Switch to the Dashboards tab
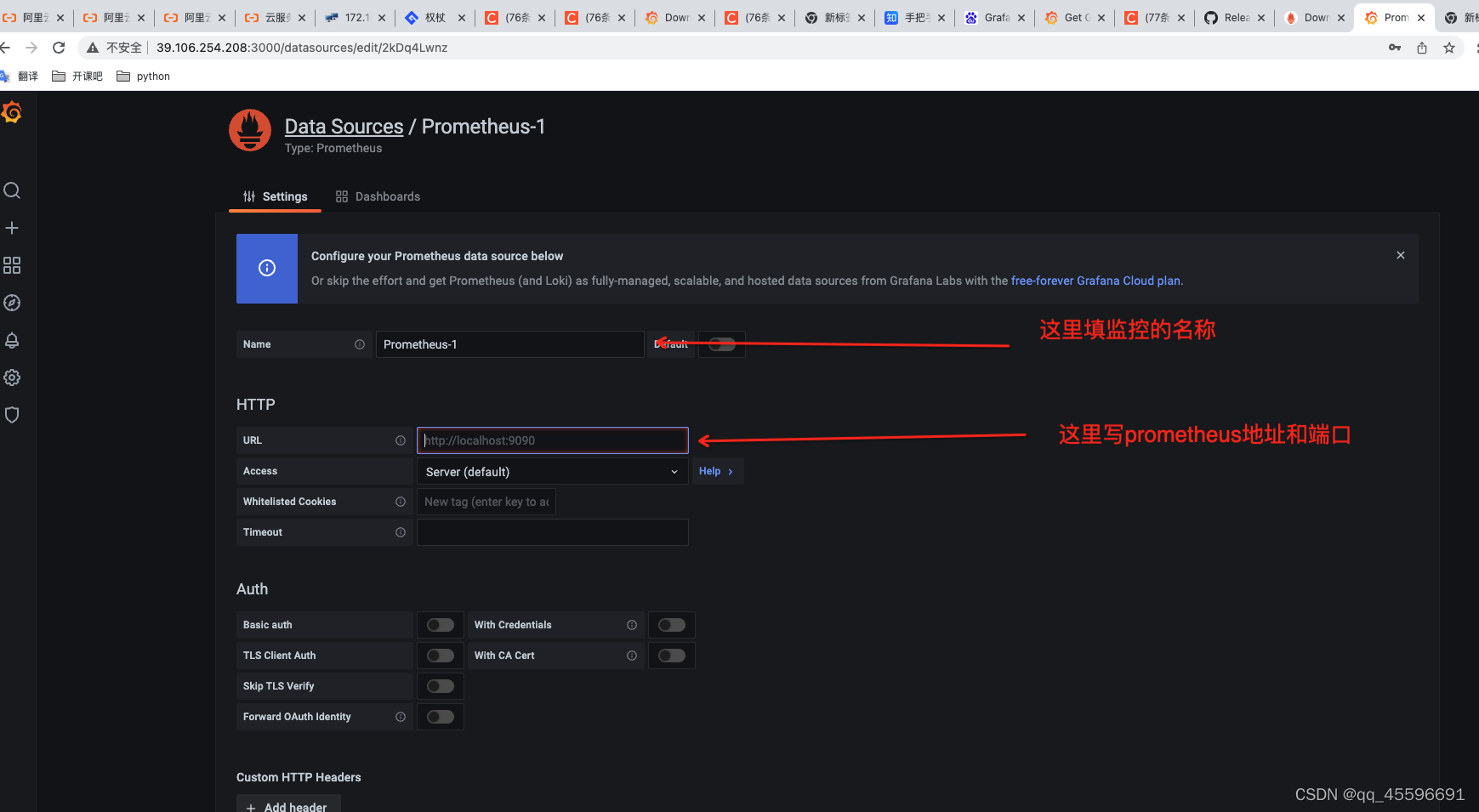 coord(378,196)
